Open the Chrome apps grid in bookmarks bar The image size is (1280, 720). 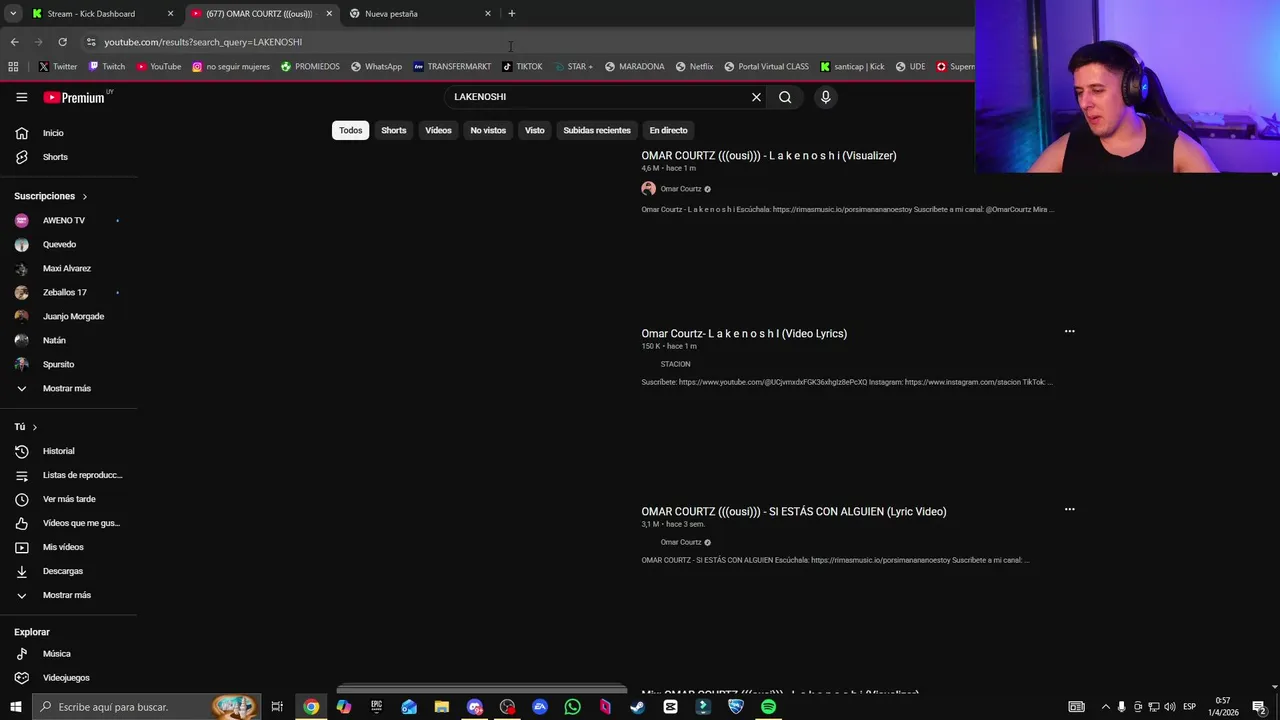pos(13,67)
